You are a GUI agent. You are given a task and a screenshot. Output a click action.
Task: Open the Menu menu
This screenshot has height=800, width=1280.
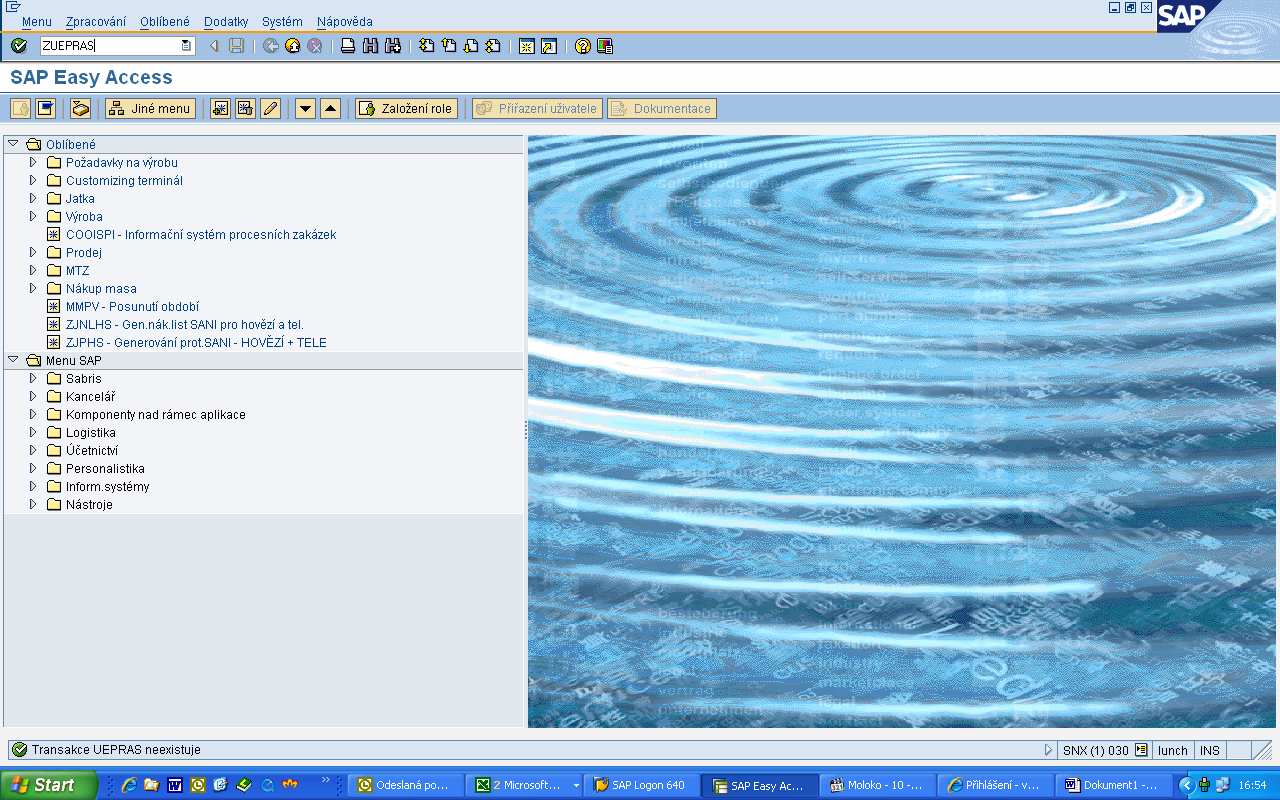pos(37,22)
